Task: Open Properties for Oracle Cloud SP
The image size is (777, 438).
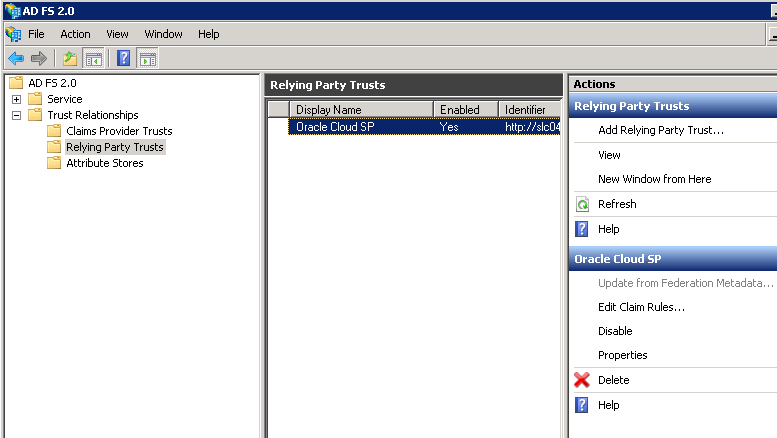Action: pyautogui.click(x=622, y=355)
